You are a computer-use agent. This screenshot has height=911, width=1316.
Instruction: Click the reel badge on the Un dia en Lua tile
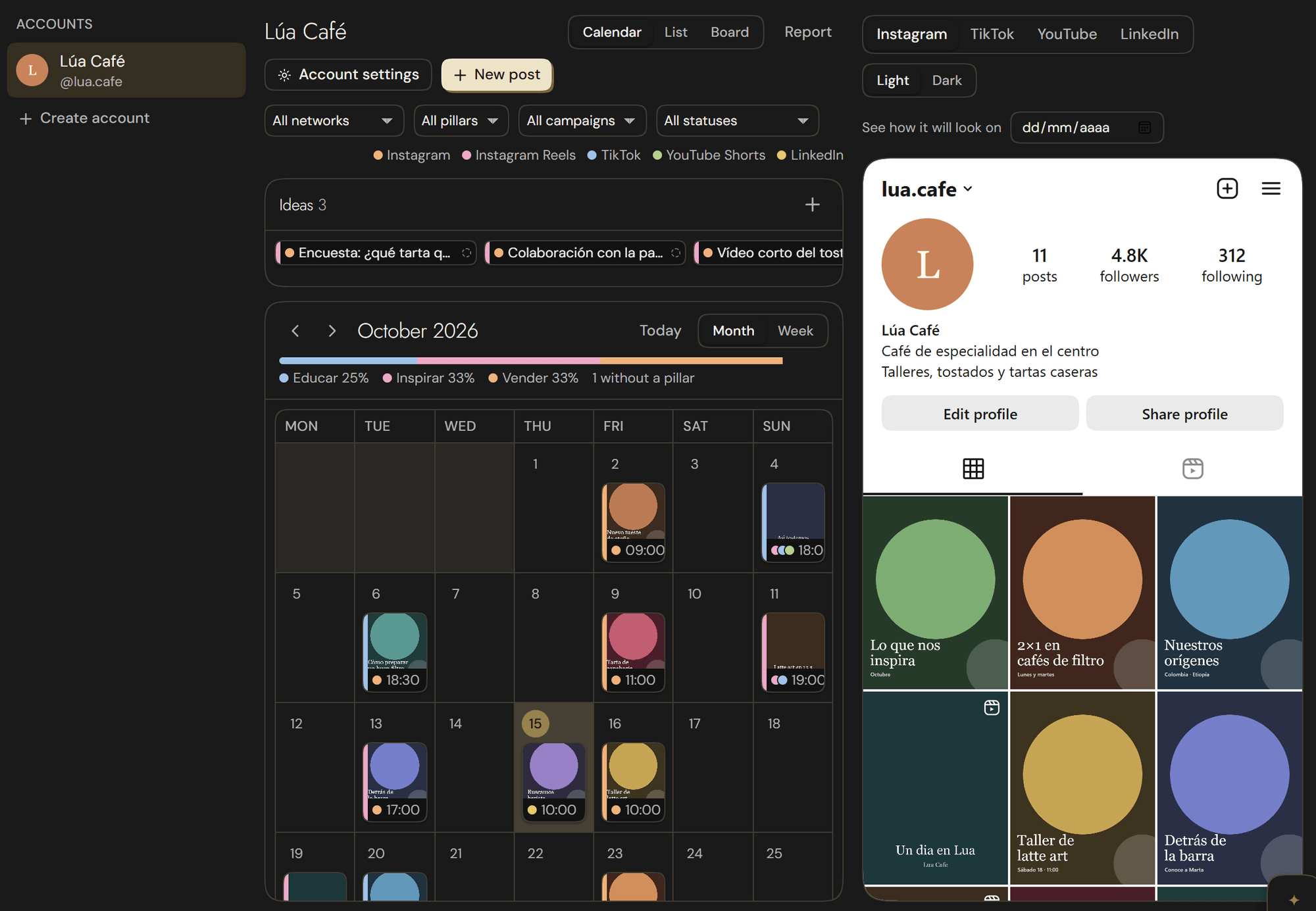[x=992, y=708]
